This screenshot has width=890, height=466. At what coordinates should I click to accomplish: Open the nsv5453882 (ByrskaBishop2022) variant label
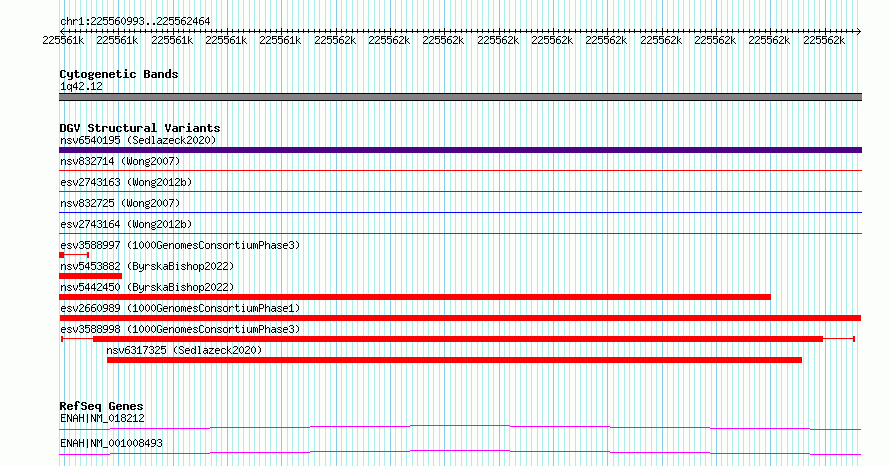pyautogui.click(x=147, y=266)
